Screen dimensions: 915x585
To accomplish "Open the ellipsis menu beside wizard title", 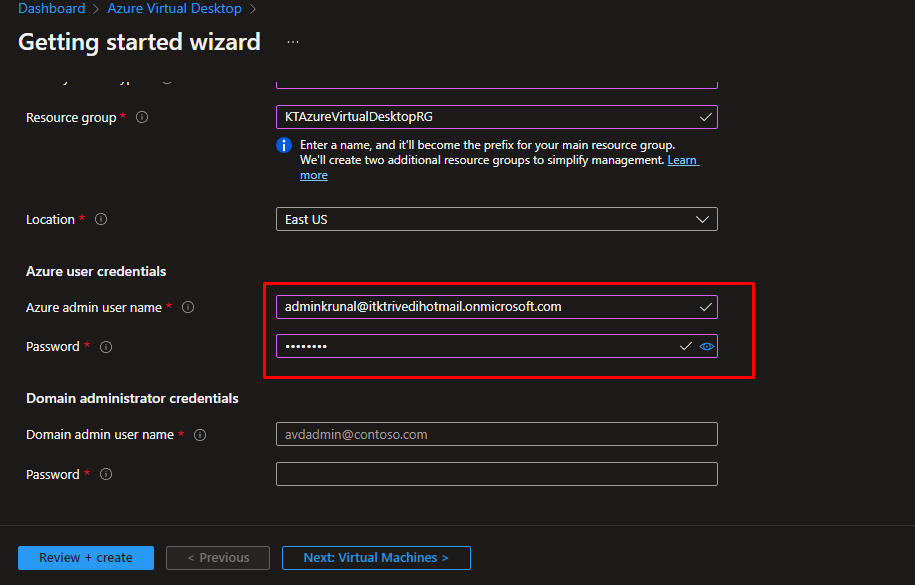I will click(x=292, y=42).
